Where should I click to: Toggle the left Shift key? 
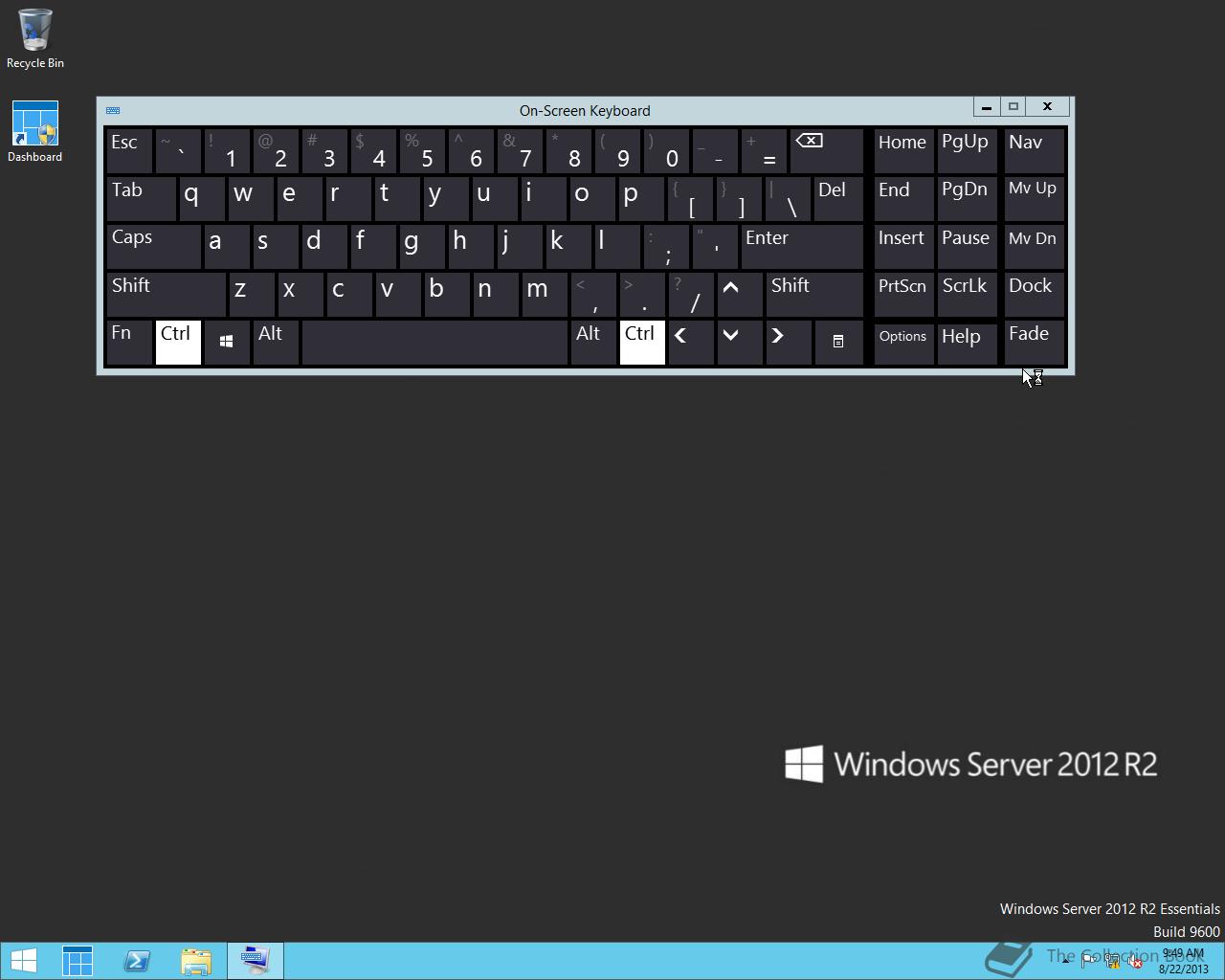tap(166, 294)
